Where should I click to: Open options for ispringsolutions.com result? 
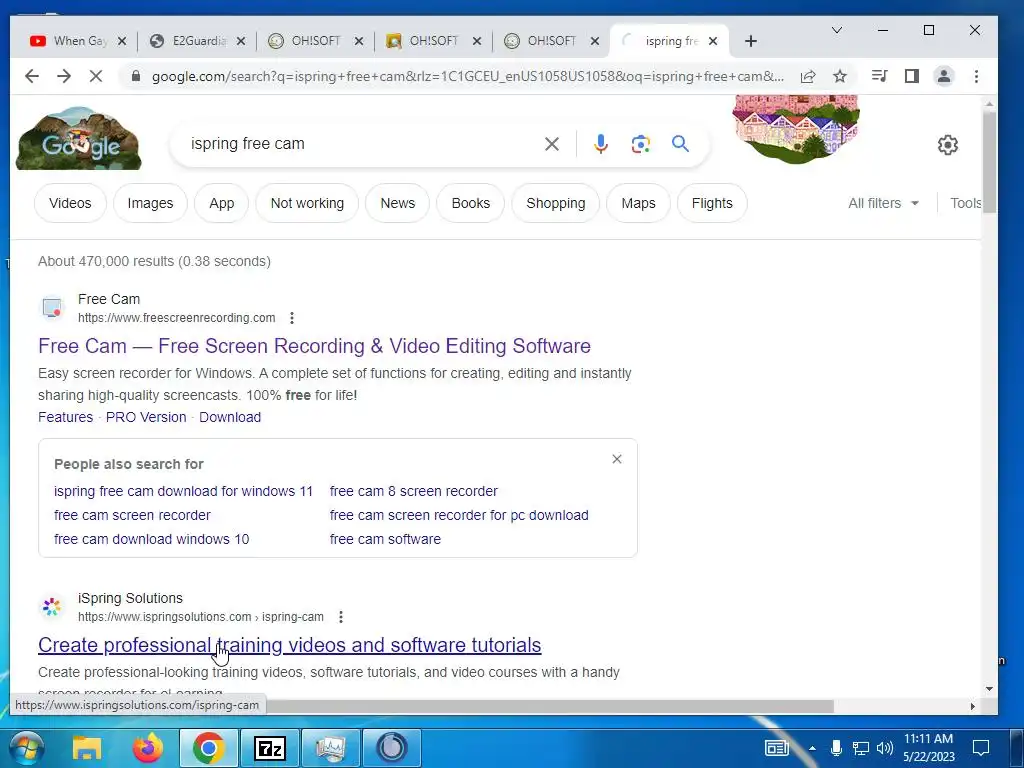click(x=341, y=617)
